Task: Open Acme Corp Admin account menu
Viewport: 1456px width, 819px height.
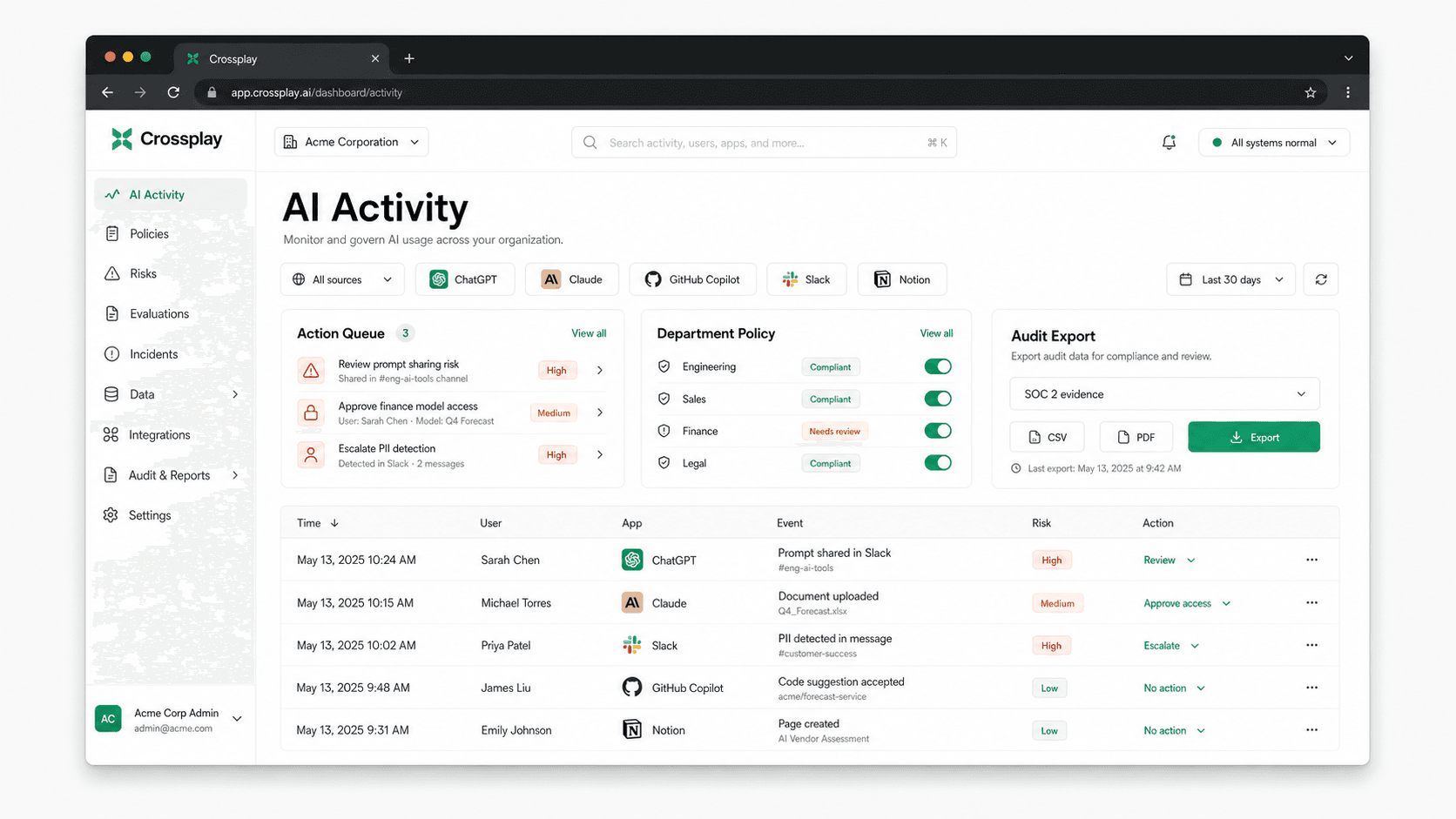Action: (170, 719)
